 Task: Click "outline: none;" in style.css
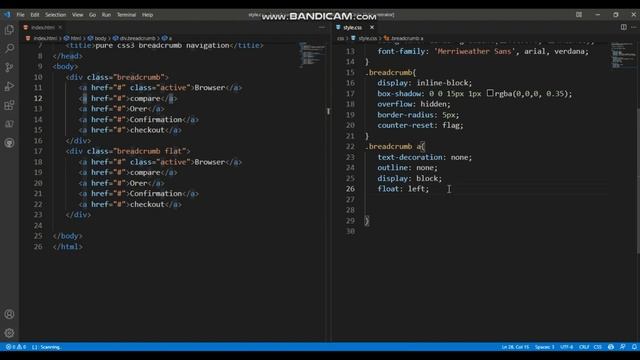[x=407, y=168]
